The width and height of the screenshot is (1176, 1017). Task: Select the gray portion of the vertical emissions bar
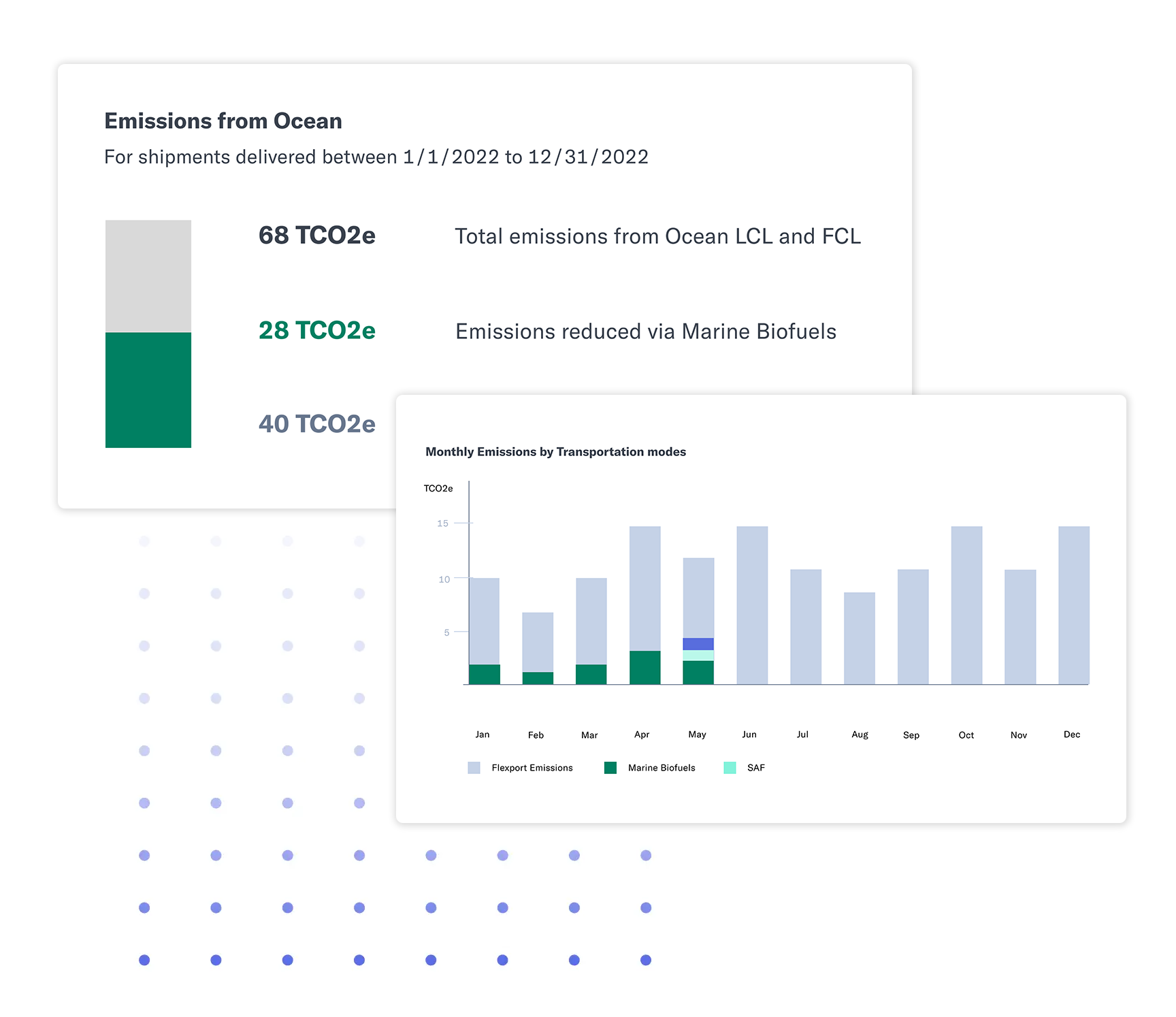[x=148, y=275]
